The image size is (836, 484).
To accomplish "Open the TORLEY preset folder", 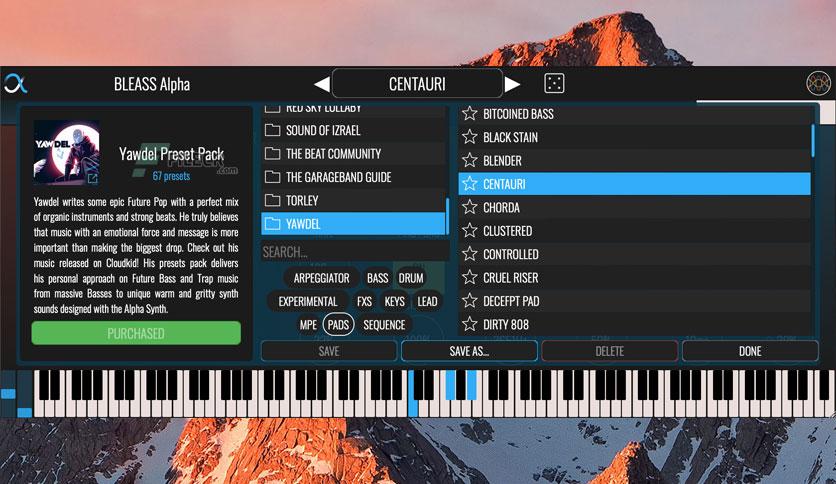I will coord(353,200).
